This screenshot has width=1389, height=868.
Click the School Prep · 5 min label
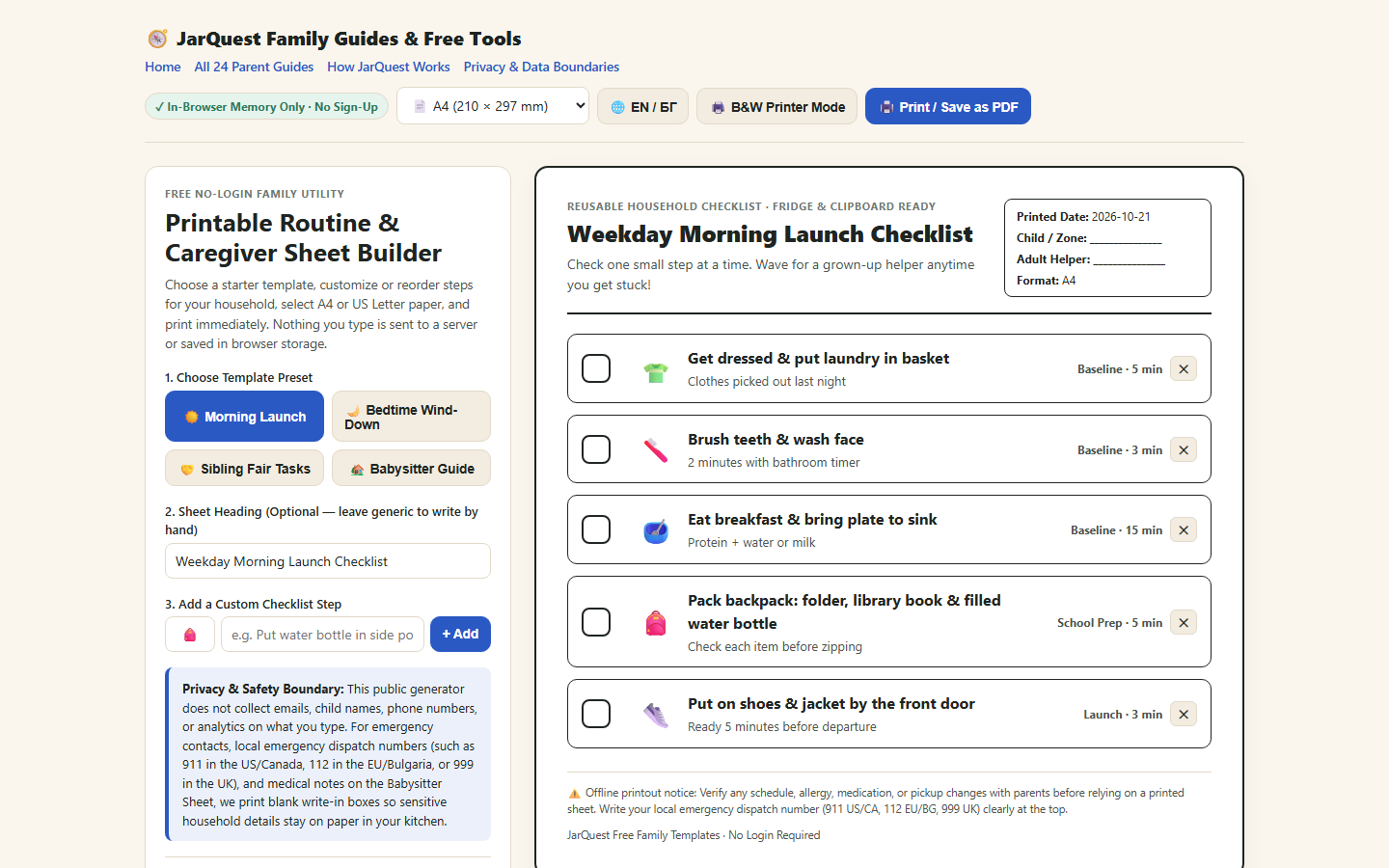click(x=1109, y=623)
